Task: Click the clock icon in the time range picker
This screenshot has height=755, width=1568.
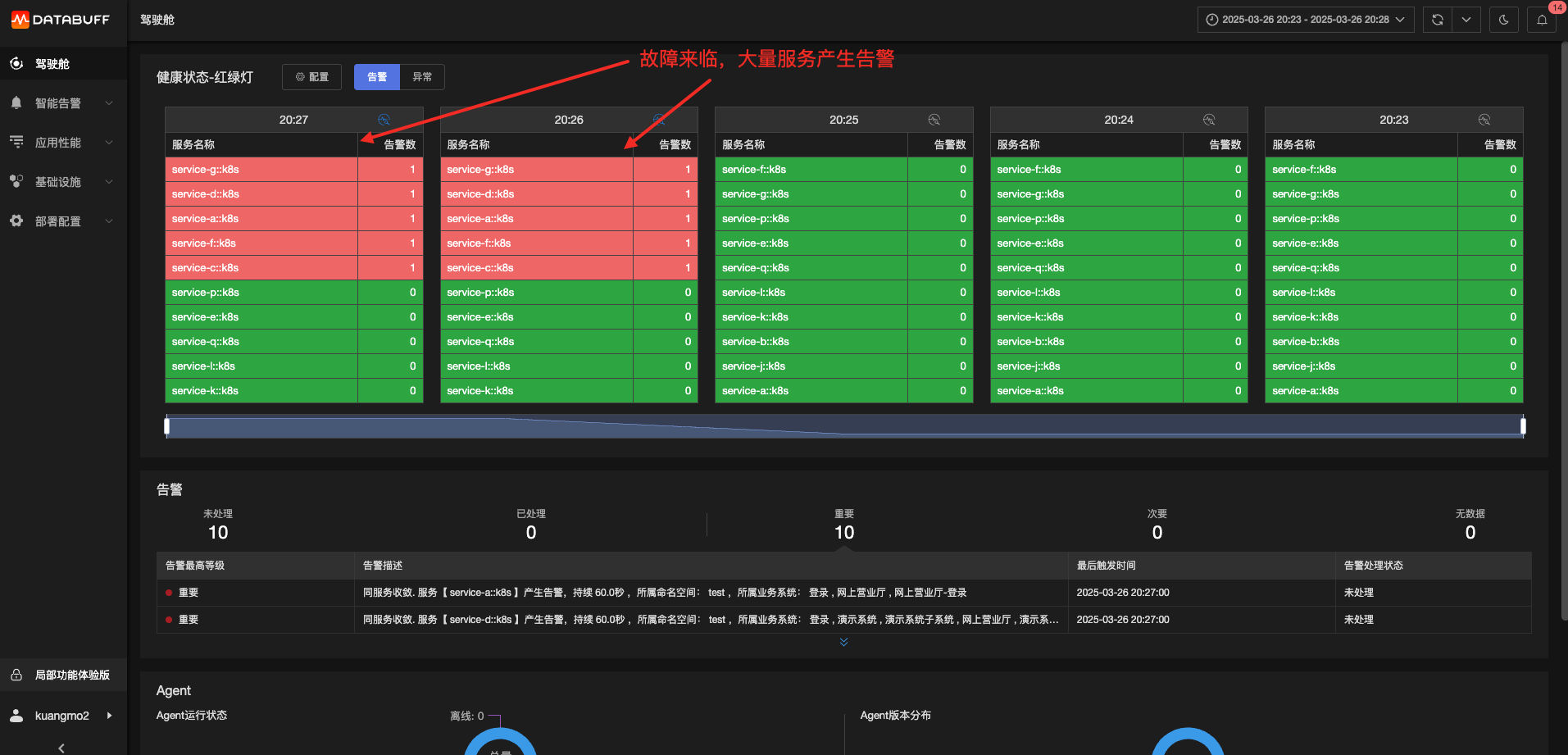Action: [1212, 20]
